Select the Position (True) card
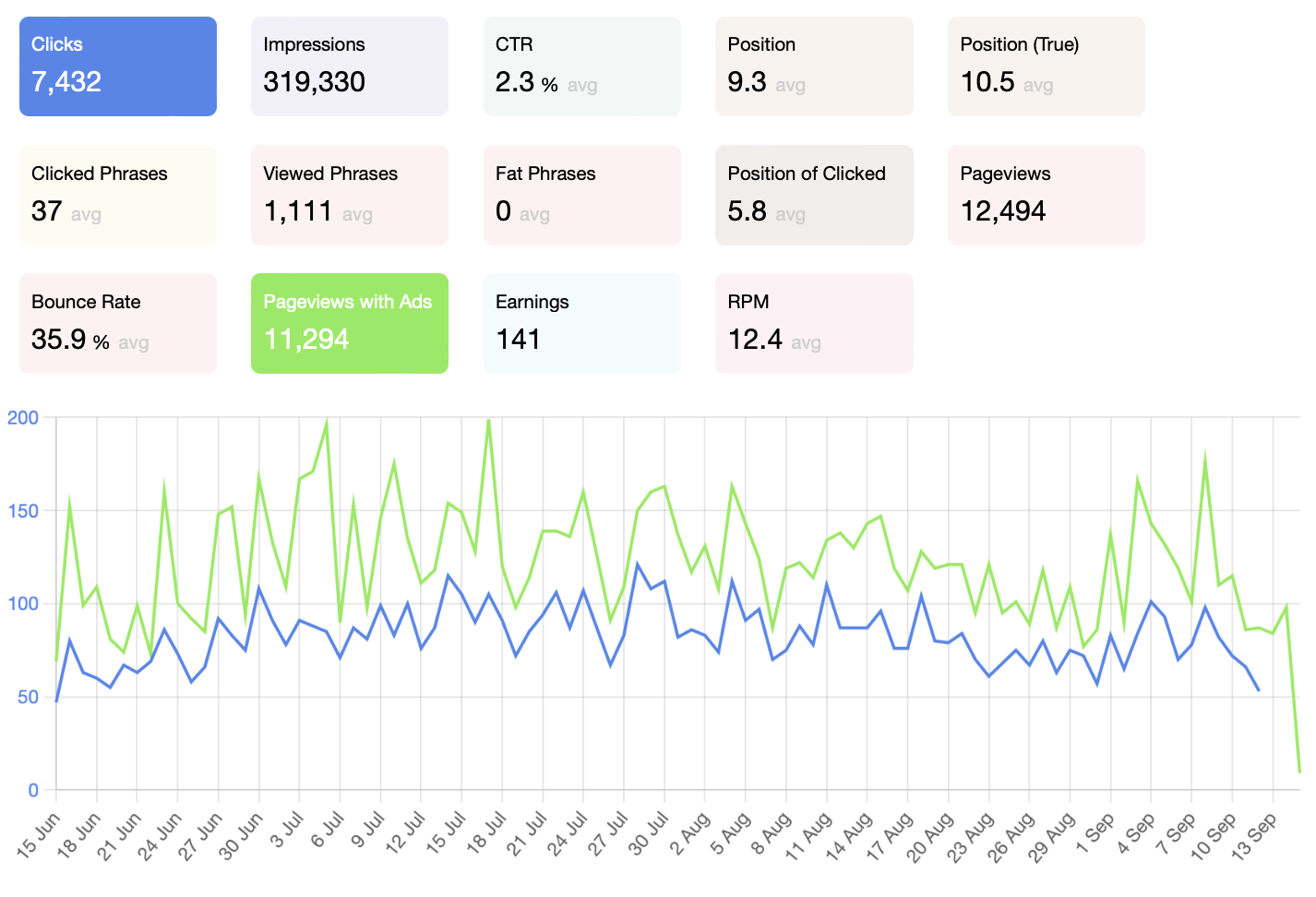The image size is (1316, 897). click(1047, 66)
